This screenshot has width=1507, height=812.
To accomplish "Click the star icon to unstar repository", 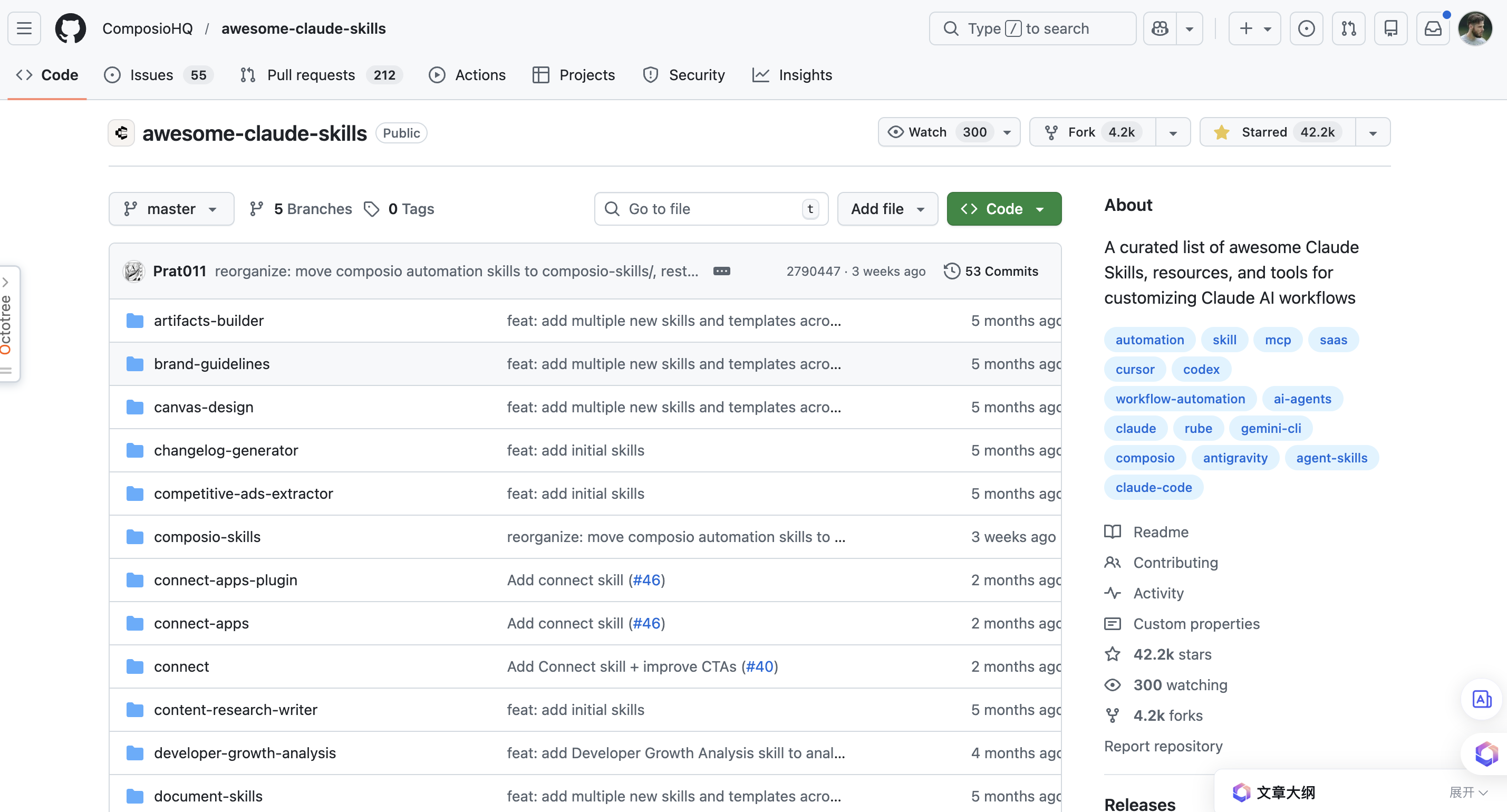I will 1222,132.
